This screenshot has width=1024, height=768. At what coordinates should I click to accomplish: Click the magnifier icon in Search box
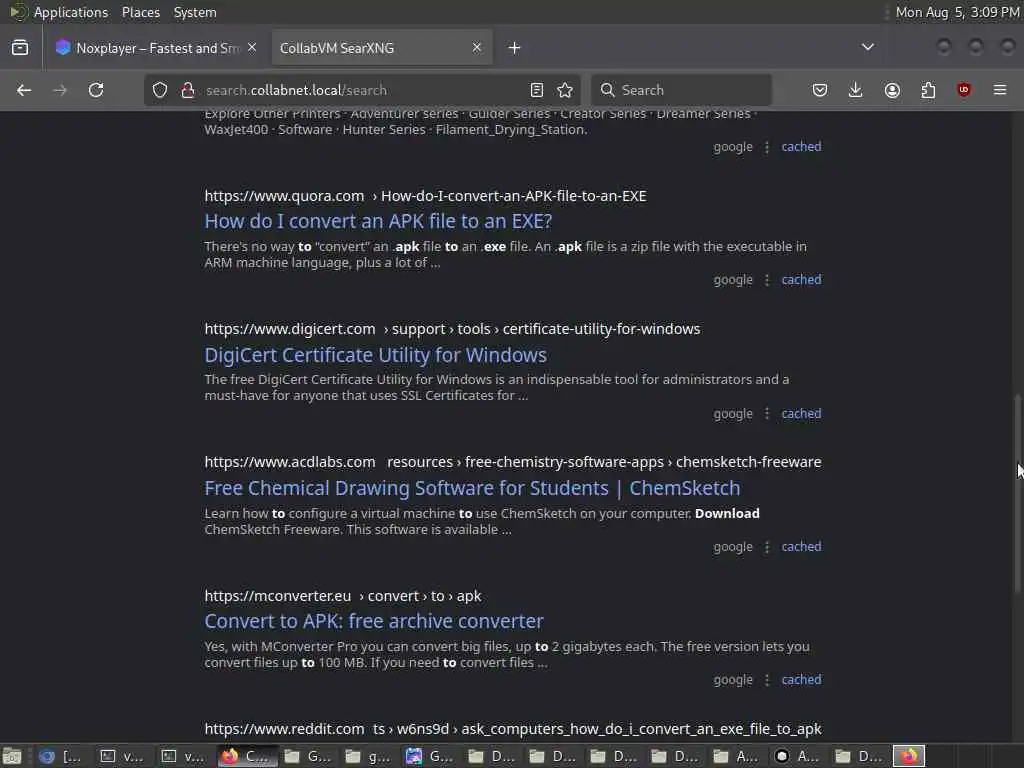pyautogui.click(x=607, y=90)
